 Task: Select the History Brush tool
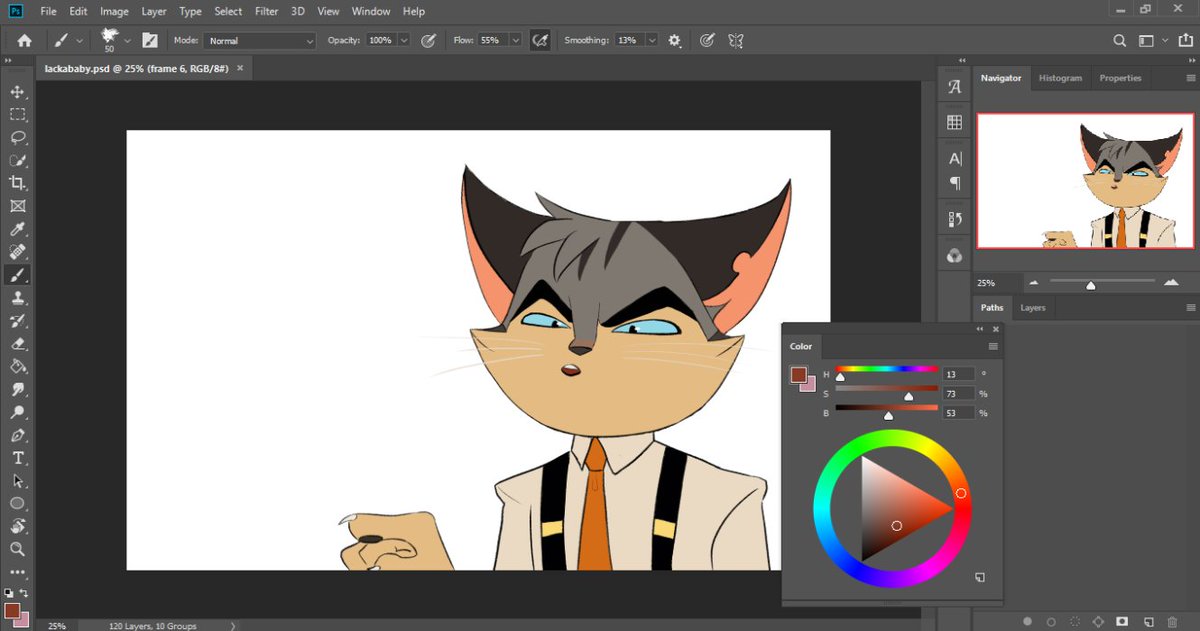click(x=17, y=321)
